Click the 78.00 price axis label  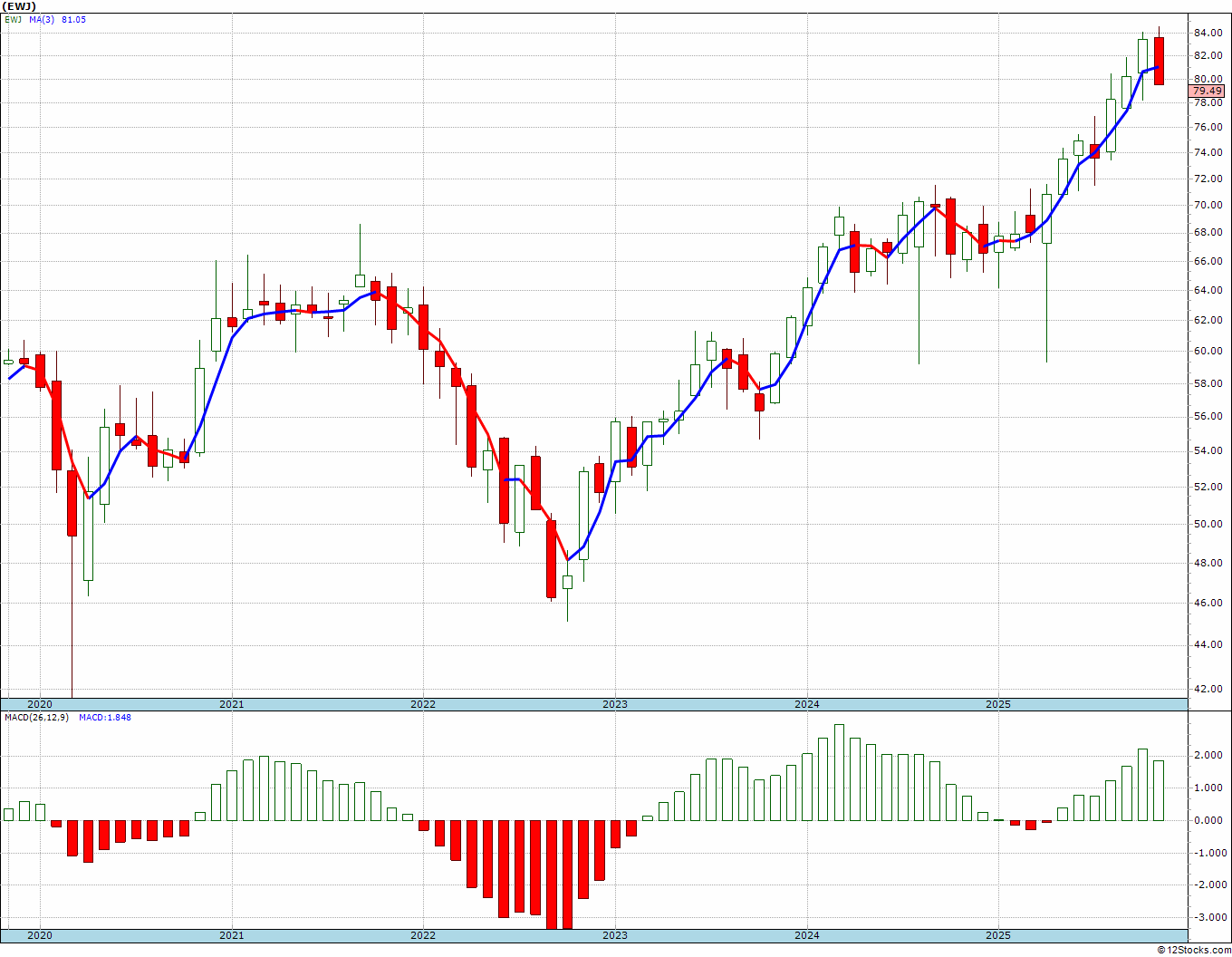pyautogui.click(x=1208, y=102)
